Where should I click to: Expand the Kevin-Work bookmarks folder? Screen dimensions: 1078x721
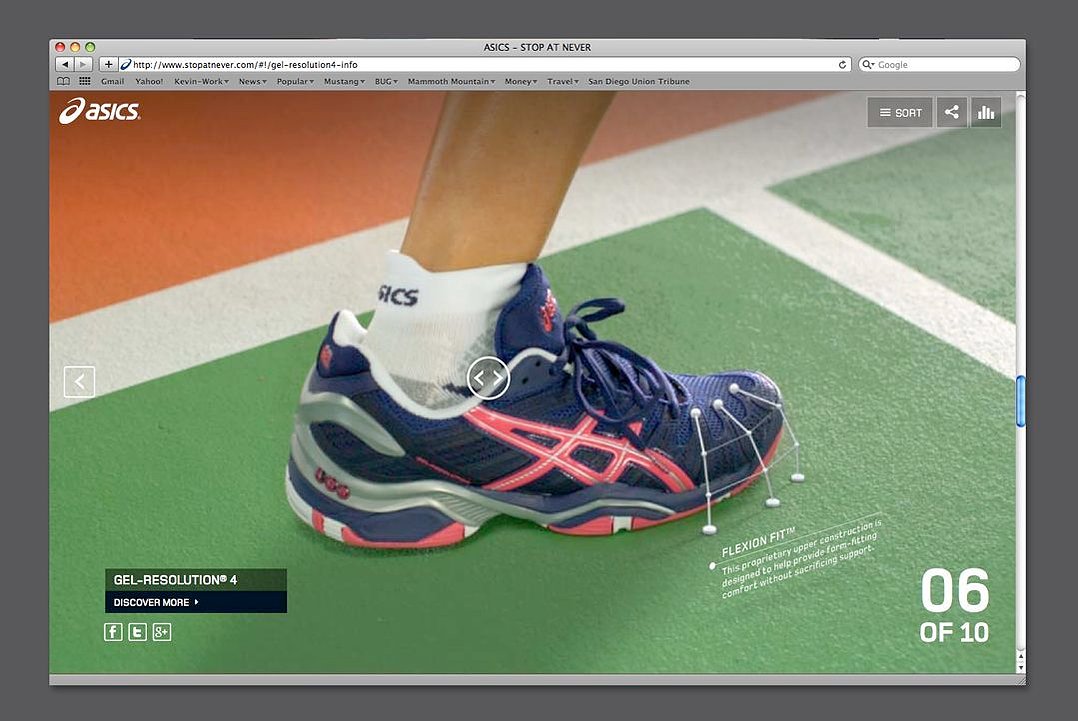(201, 81)
